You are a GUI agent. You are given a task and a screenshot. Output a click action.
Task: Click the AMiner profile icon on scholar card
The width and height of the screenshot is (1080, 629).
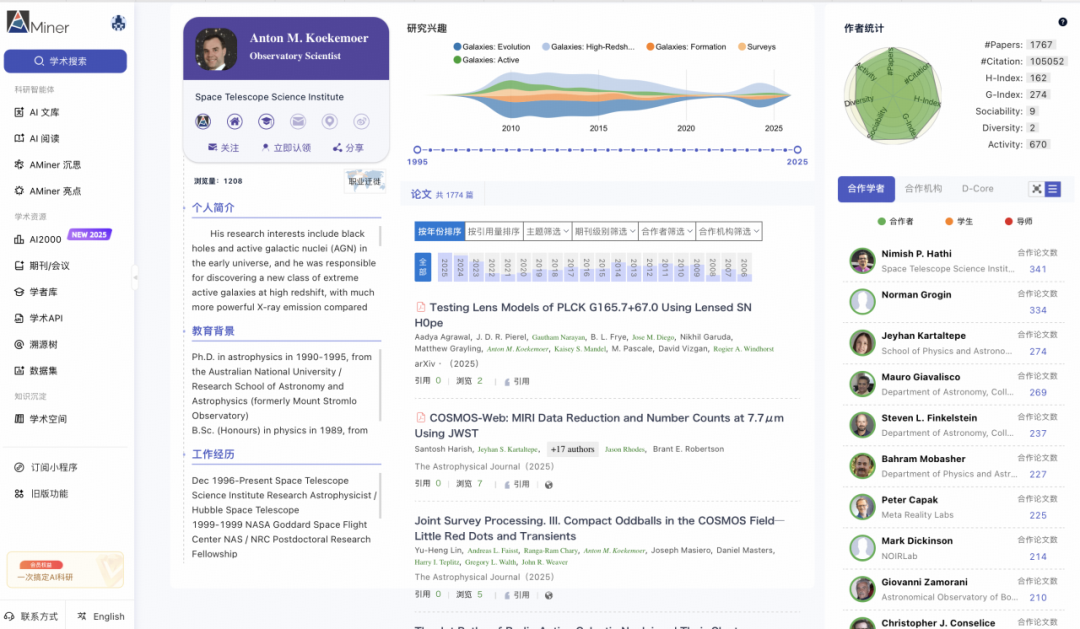pos(203,122)
